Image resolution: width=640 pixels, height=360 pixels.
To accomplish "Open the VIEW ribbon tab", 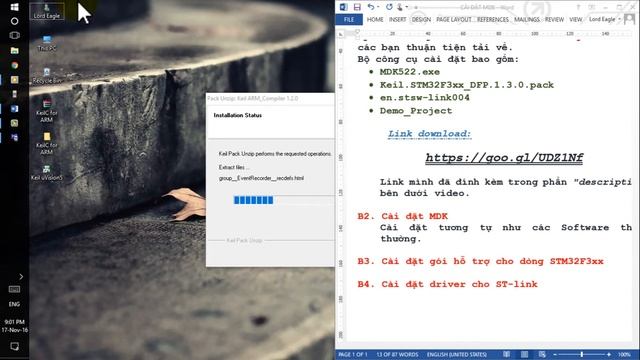I will (x=576, y=20).
